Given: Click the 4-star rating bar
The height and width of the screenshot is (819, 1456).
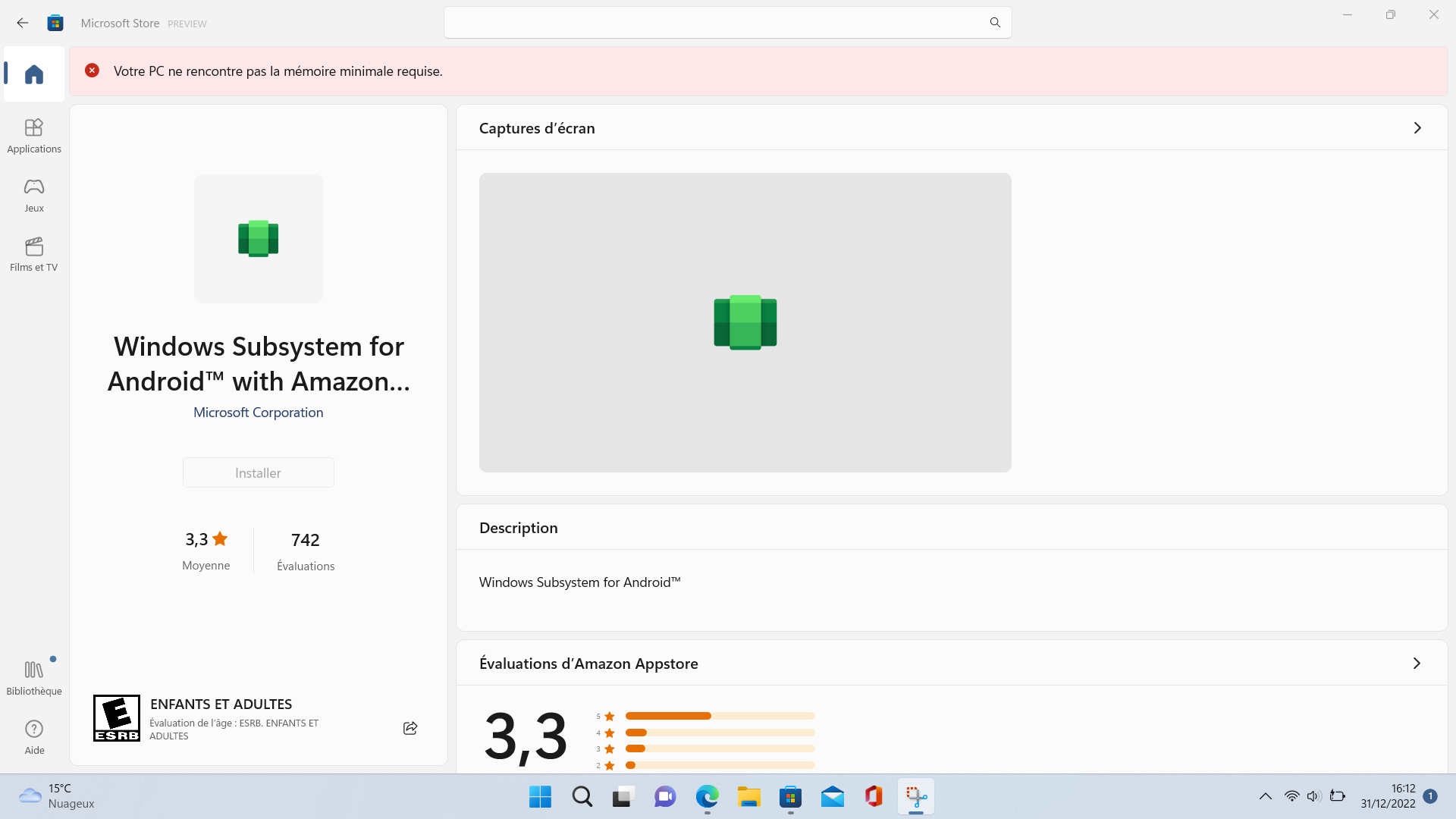Looking at the screenshot, I should (720, 733).
